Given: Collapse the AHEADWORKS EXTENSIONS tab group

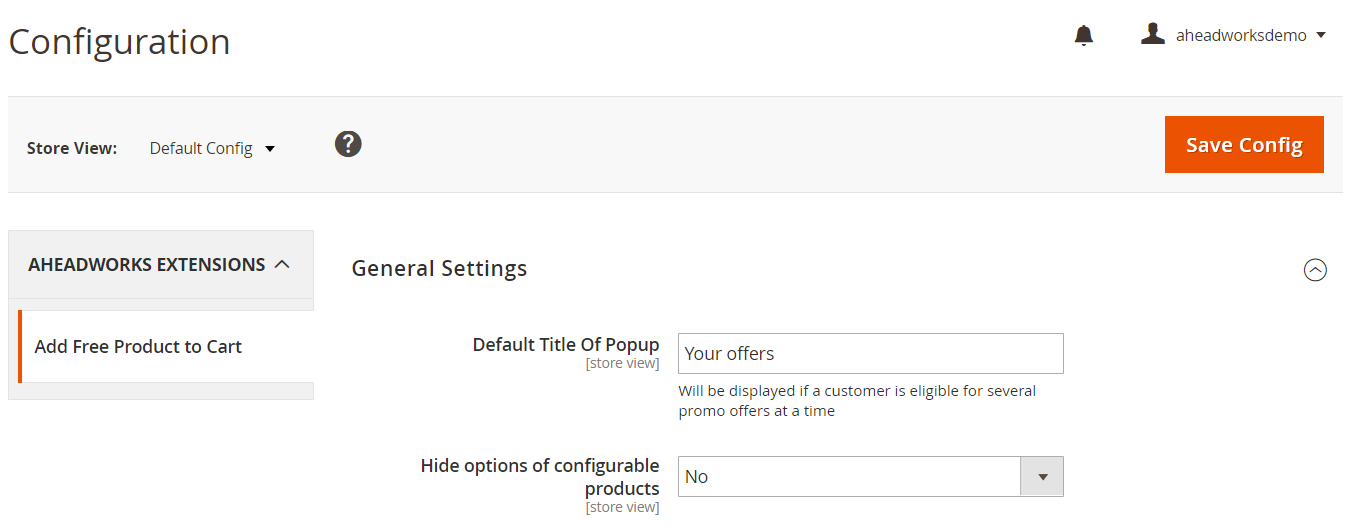Looking at the screenshot, I should click(x=147, y=265).
